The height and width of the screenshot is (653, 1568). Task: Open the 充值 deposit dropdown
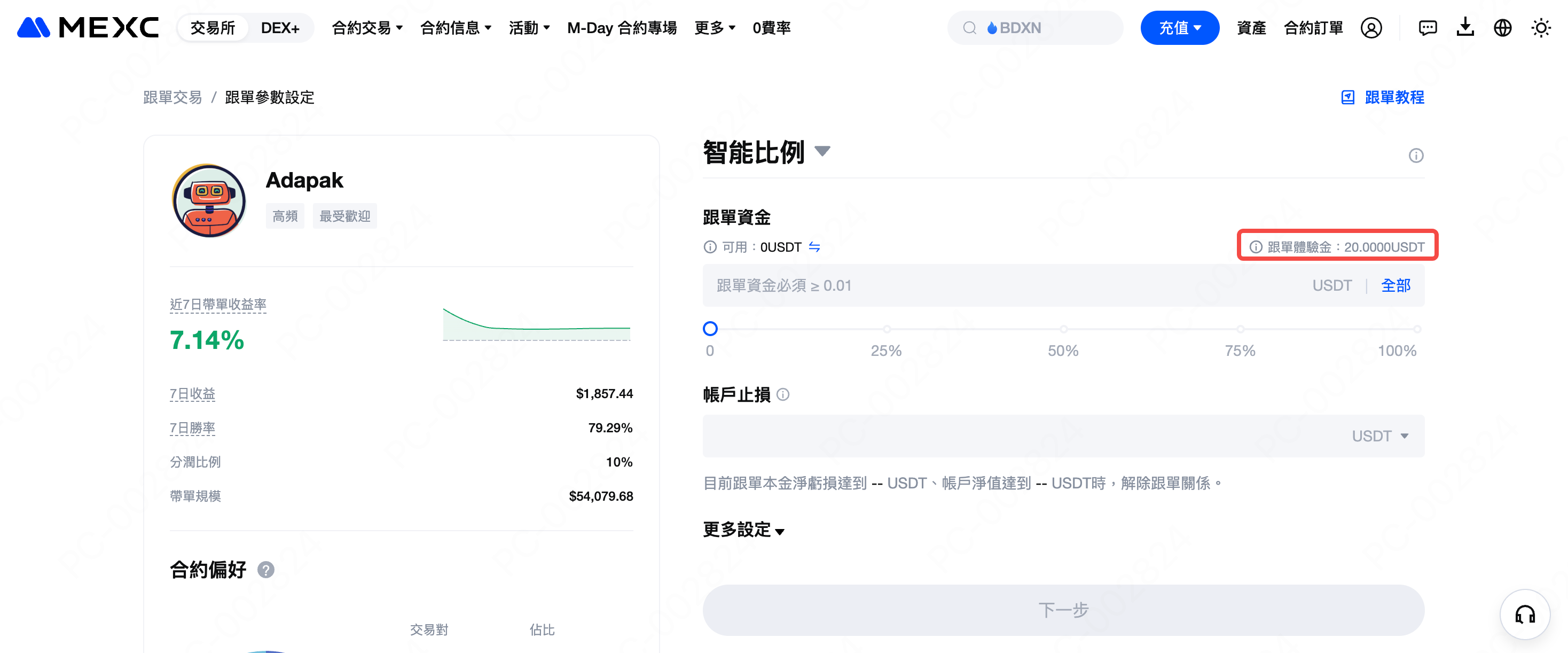coord(1179,28)
